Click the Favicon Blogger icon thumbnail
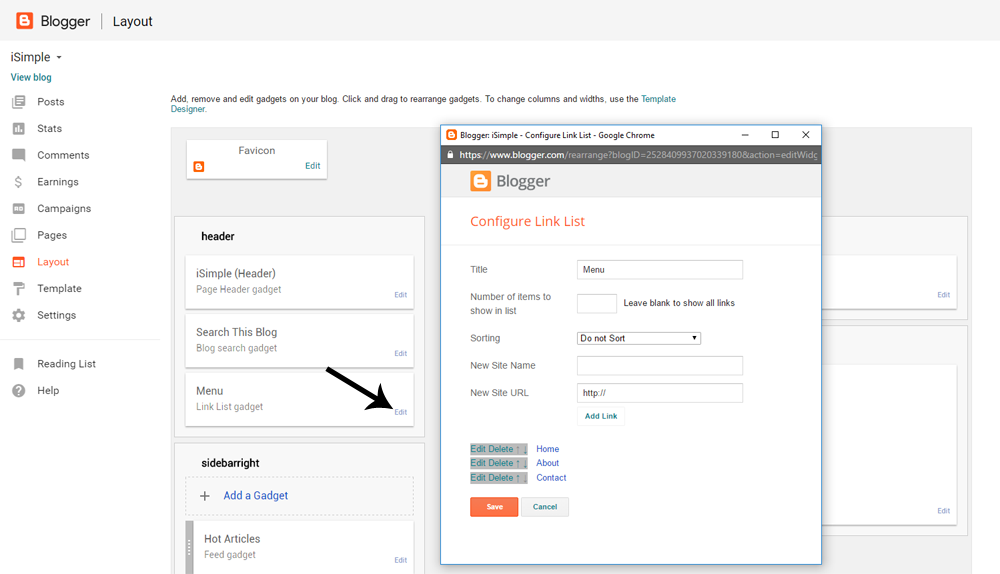1000x574 pixels. click(199, 166)
